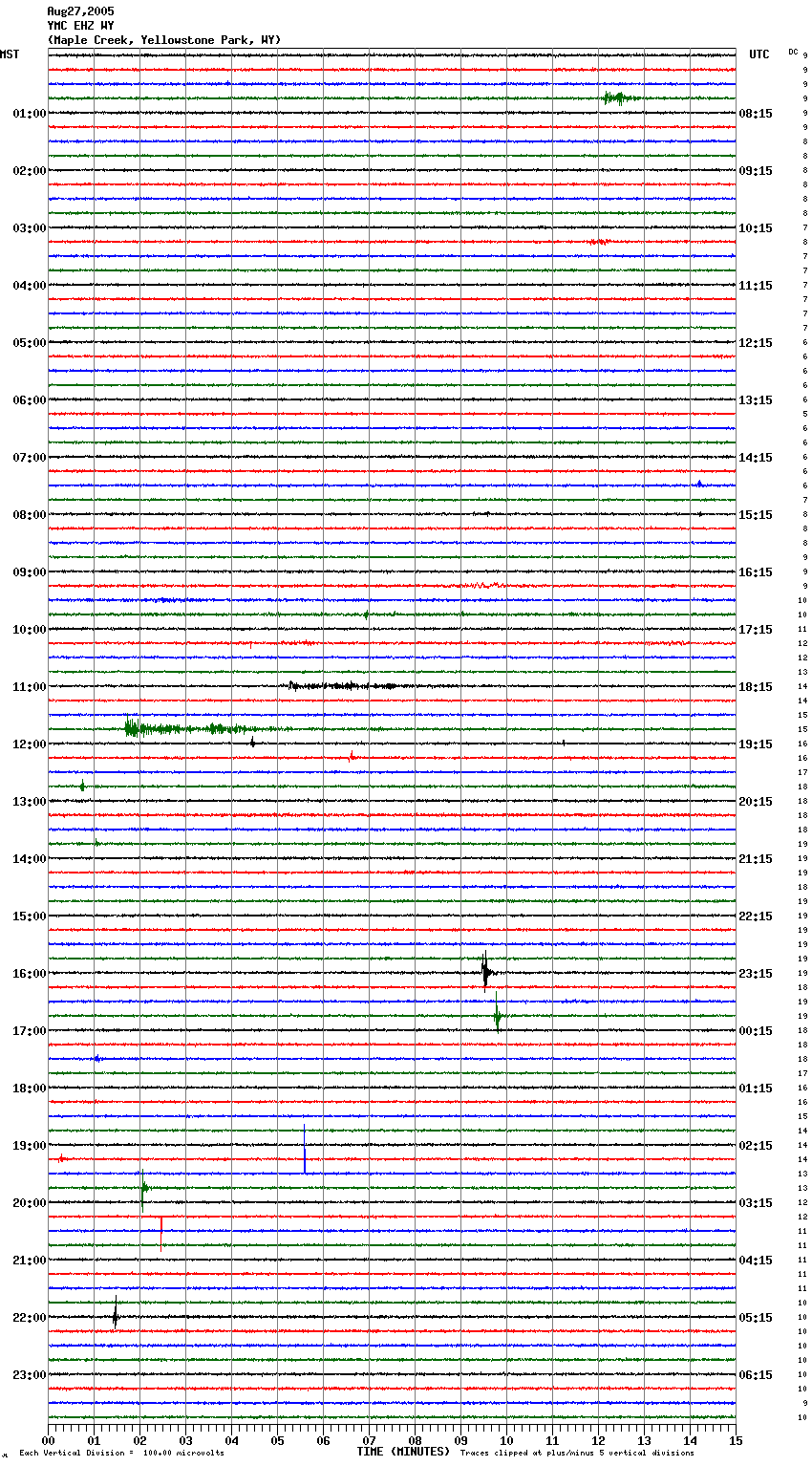
Task: Click the Maple Creek, Yellowstone Park location title
Action: pos(164,40)
